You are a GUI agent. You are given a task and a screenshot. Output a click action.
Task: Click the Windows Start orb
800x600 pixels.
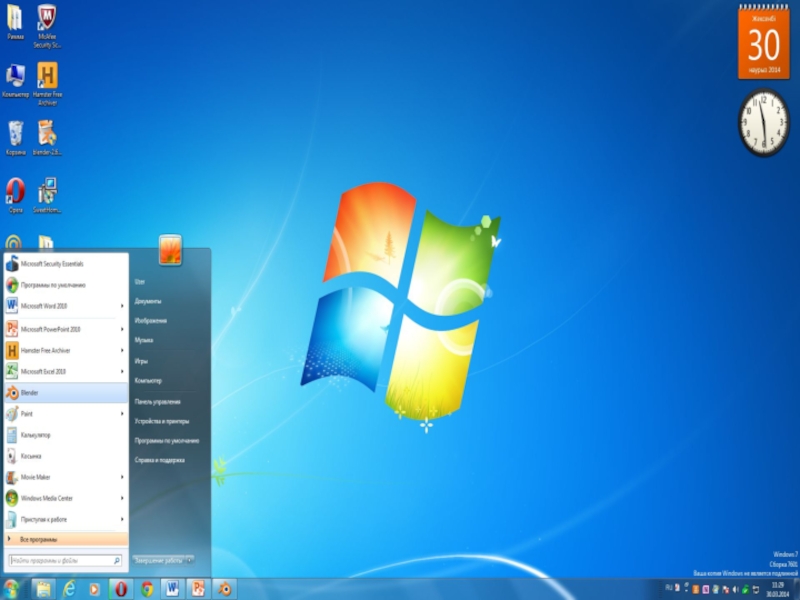click(11, 589)
